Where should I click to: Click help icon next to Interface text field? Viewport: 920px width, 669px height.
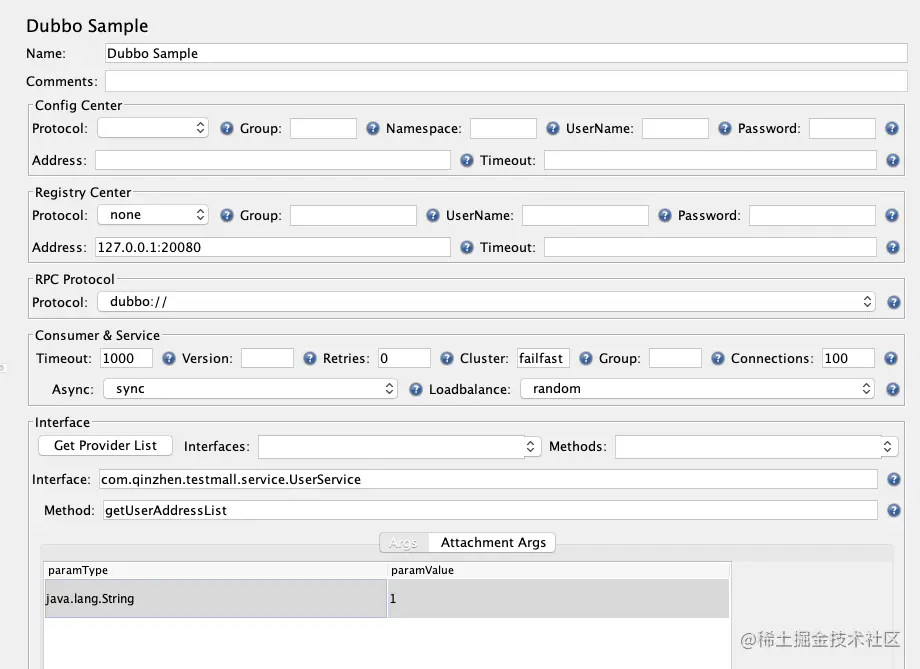click(x=893, y=480)
